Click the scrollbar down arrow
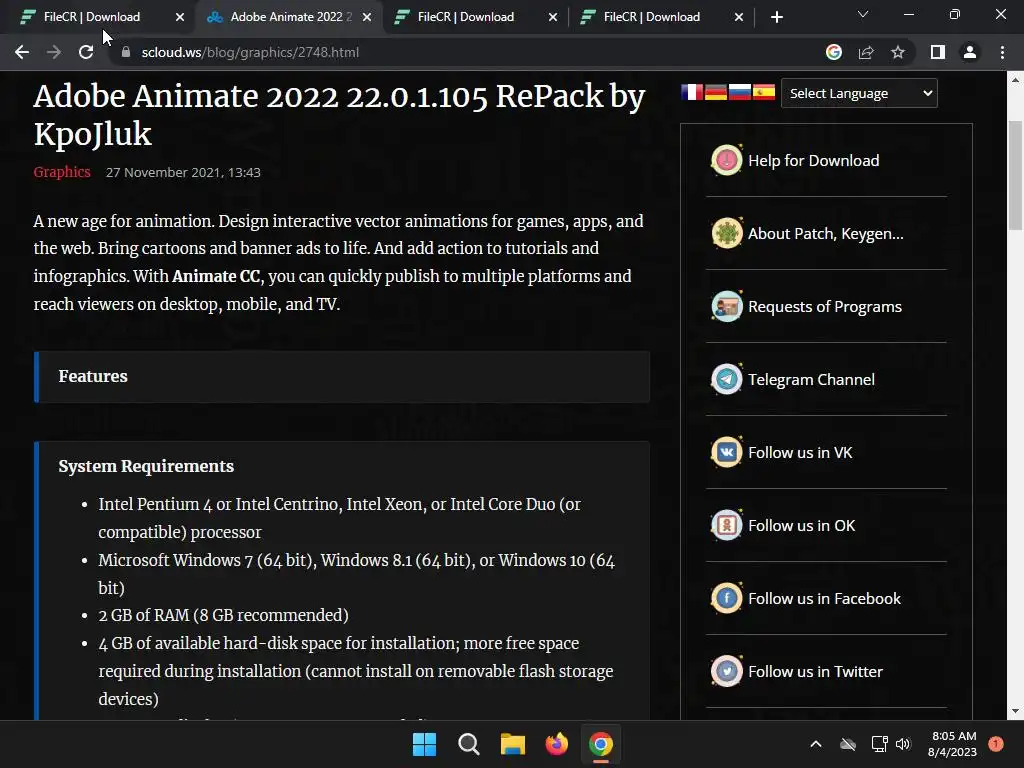The height and width of the screenshot is (768, 1024). (x=1015, y=711)
